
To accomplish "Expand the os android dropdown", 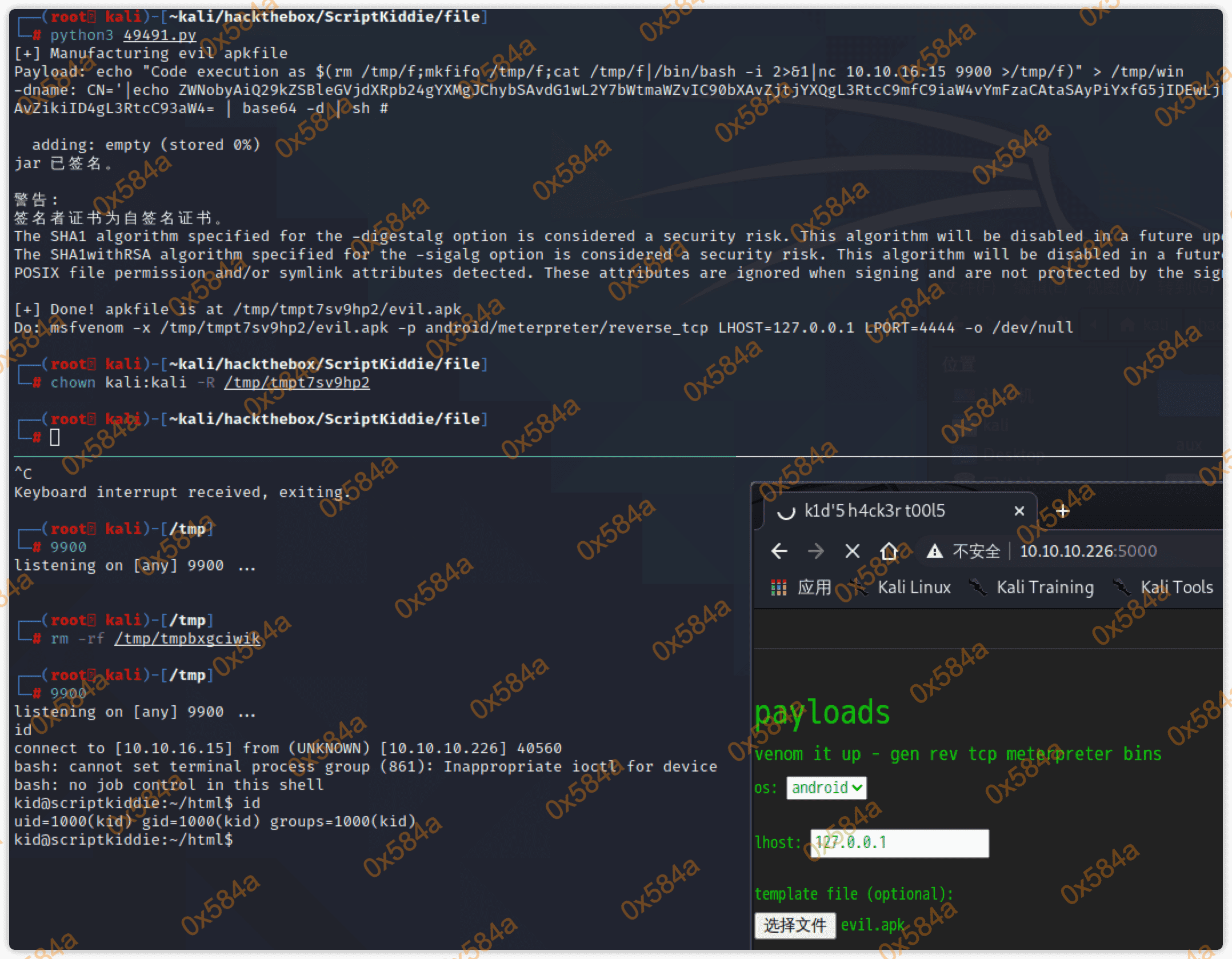I will (826, 788).
